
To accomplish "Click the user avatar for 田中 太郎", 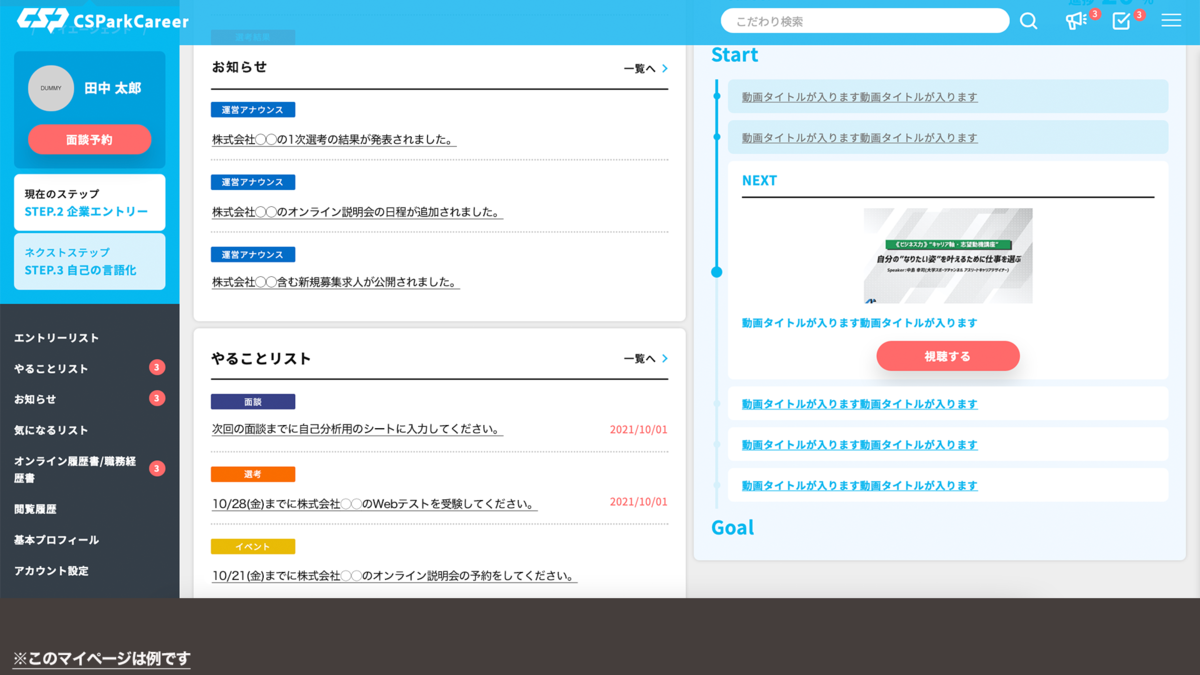I will 51,88.
